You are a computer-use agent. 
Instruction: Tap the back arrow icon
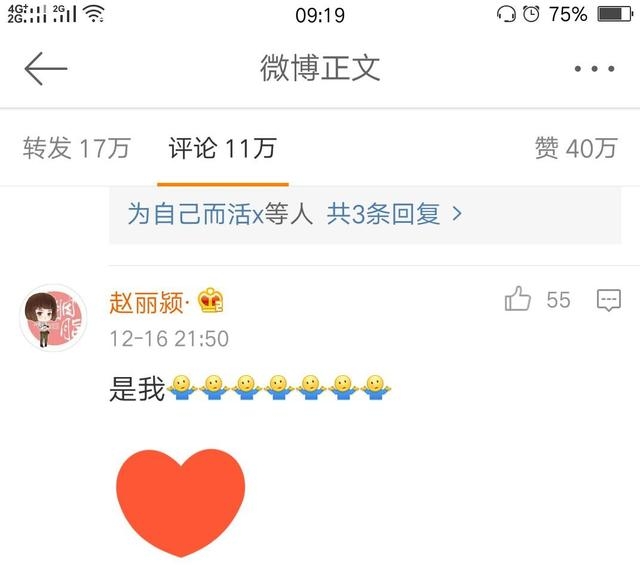tap(46, 69)
